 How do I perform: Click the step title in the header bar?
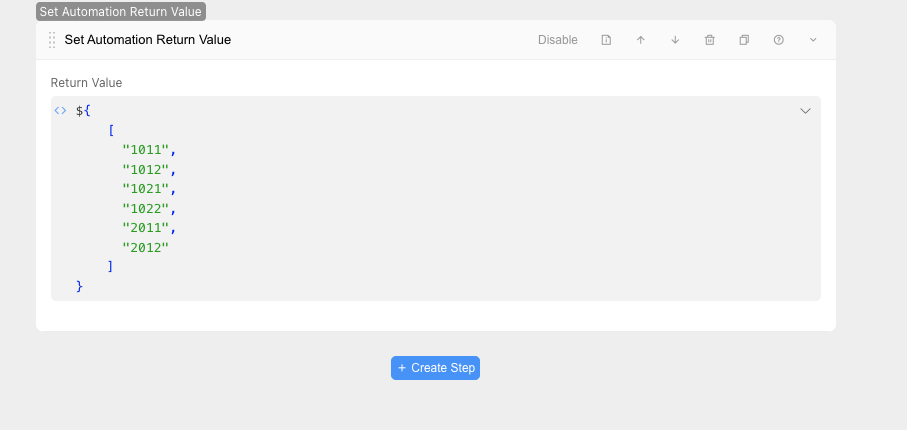click(148, 40)
